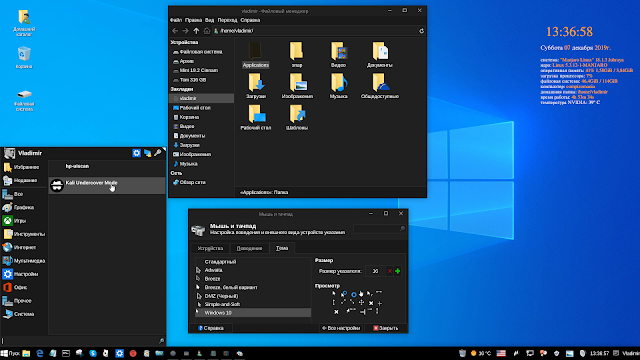The image size is (640, 360).
Task: Select Графика category in start menu
Action: 24,208
